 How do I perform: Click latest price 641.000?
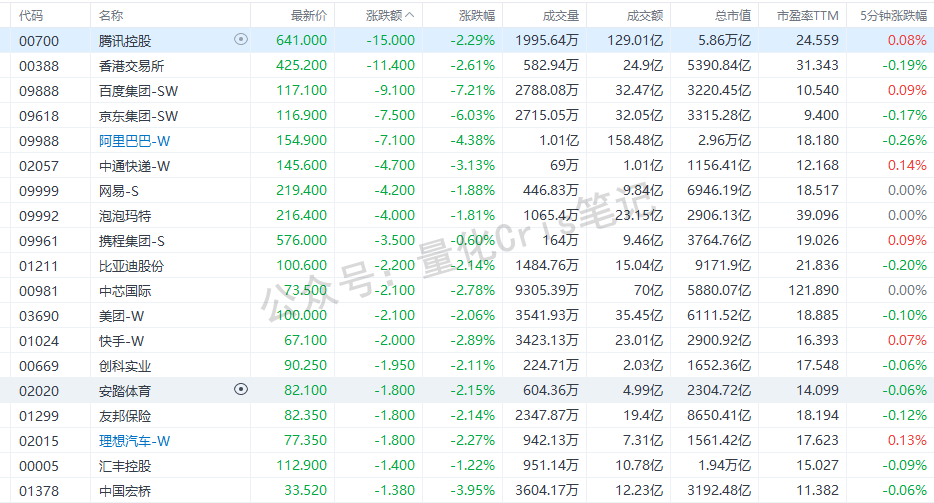(301, 41)
